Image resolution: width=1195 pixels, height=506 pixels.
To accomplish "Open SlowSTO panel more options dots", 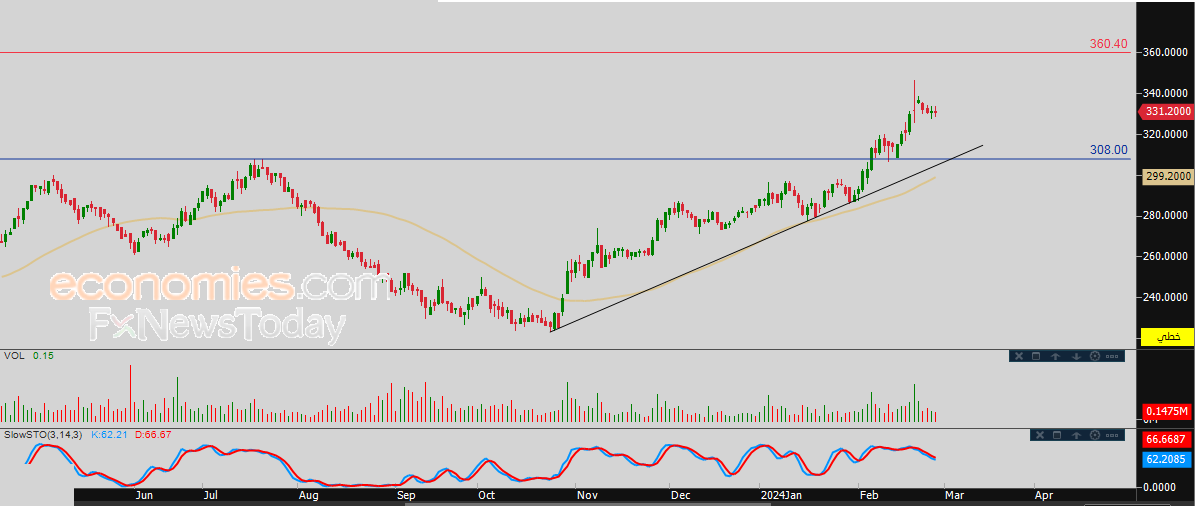I will pyautogui.click(x=1112, y=435).
